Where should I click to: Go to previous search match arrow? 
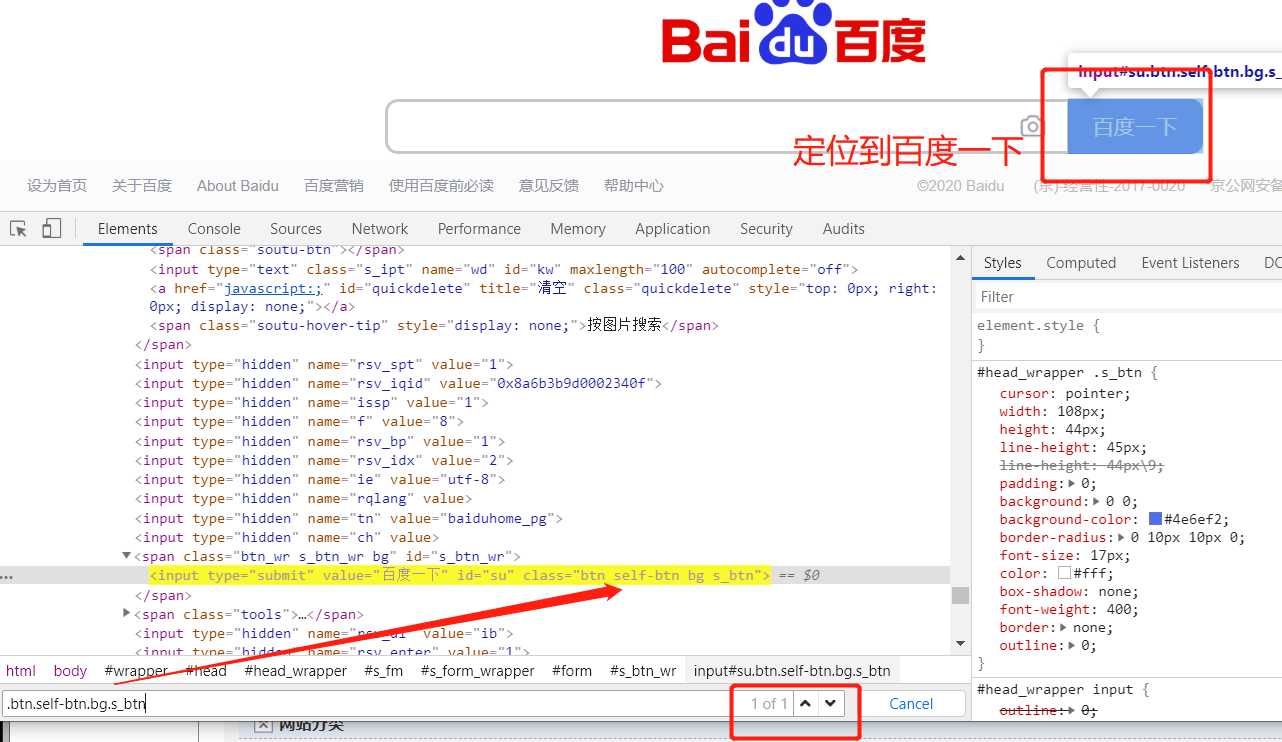[806, 704]
